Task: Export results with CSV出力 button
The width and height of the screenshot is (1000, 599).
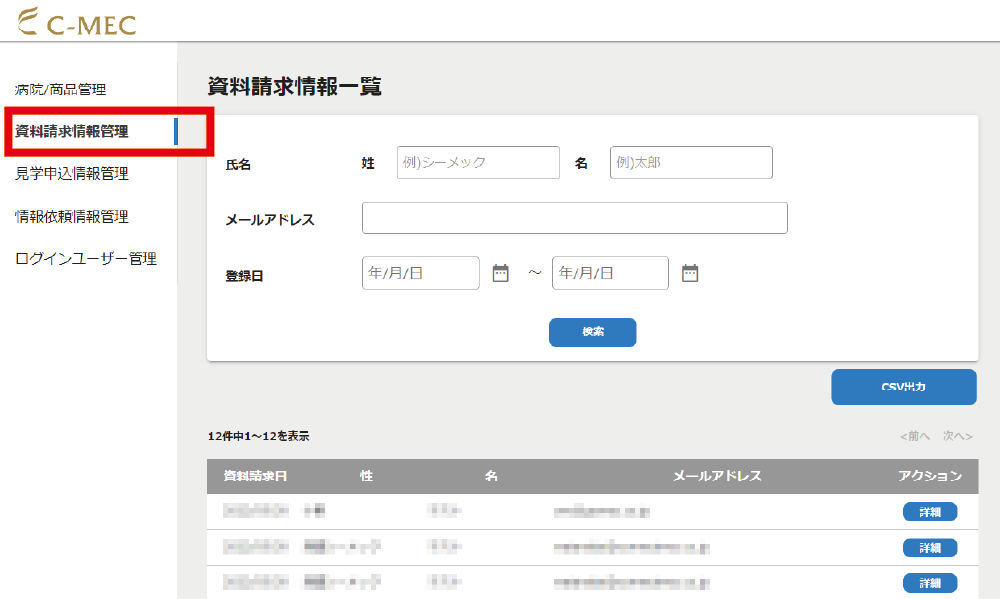Action: (x=904, y=387)
